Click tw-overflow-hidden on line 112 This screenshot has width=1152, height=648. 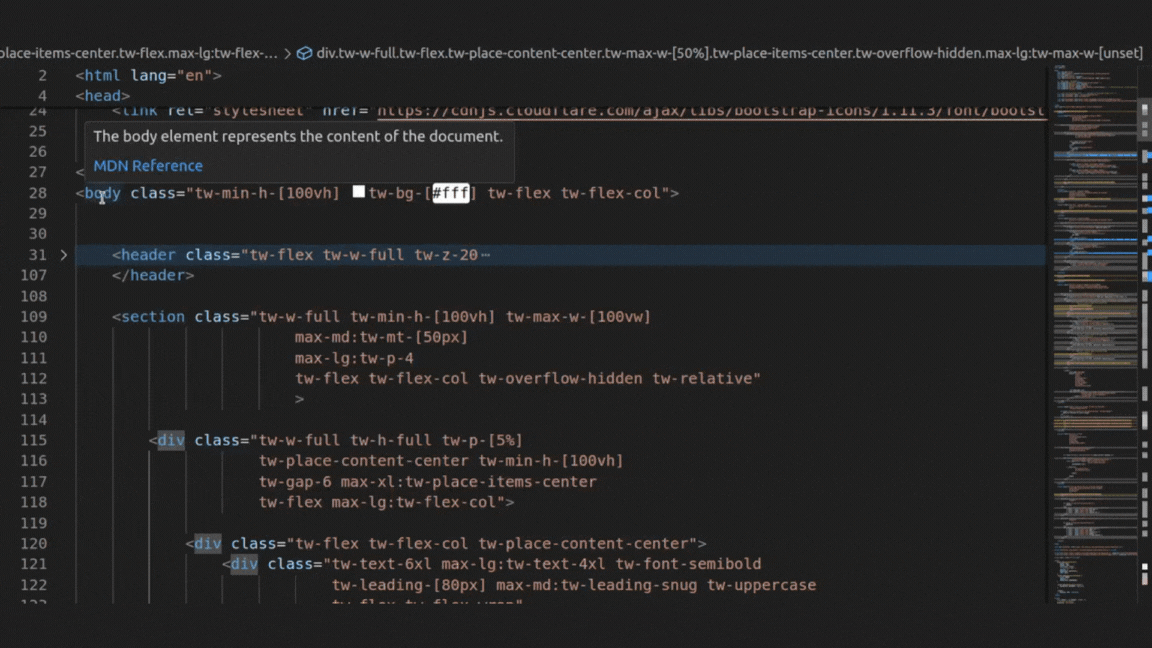click(561, 378)
